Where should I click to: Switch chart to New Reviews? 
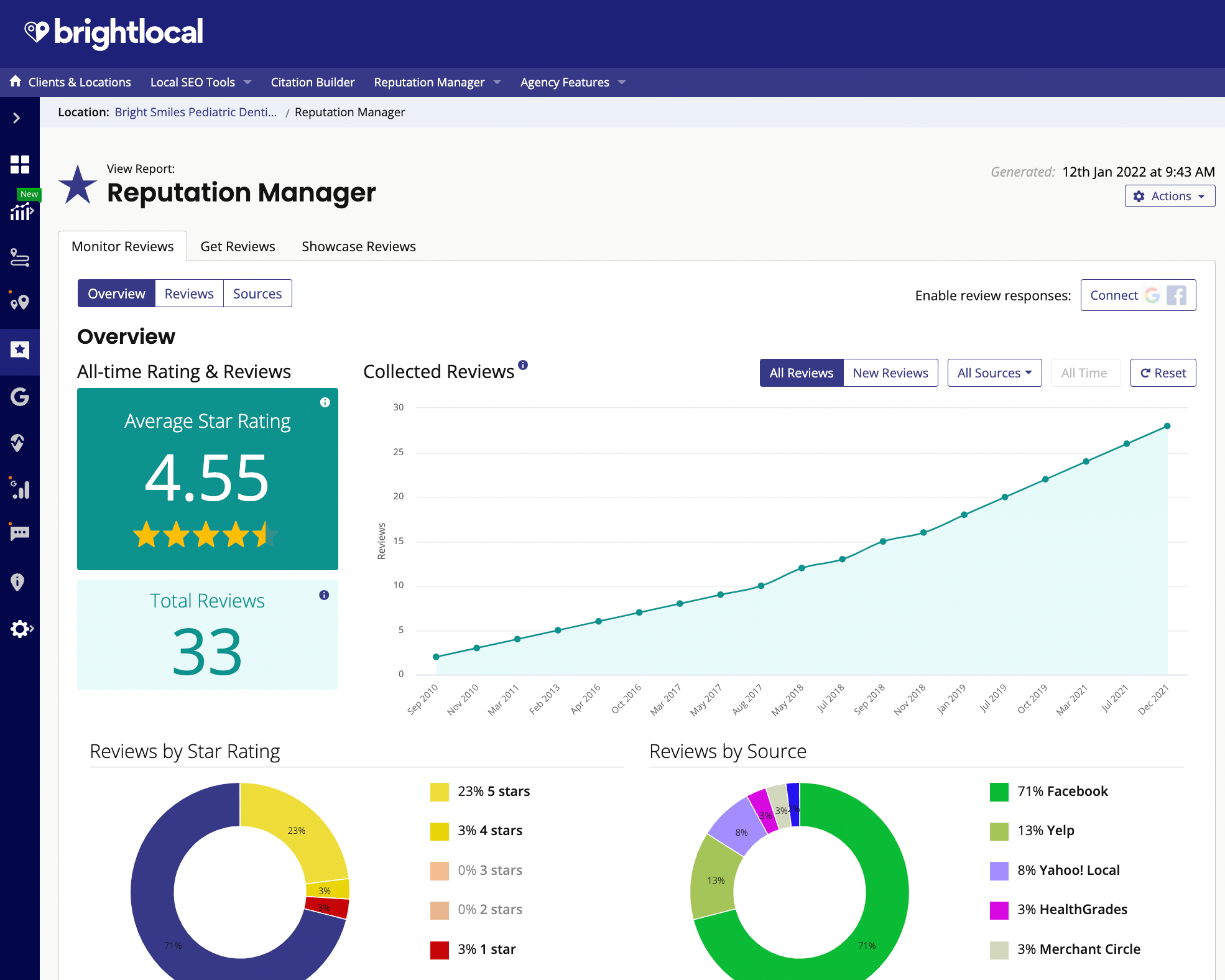[890, 373]
